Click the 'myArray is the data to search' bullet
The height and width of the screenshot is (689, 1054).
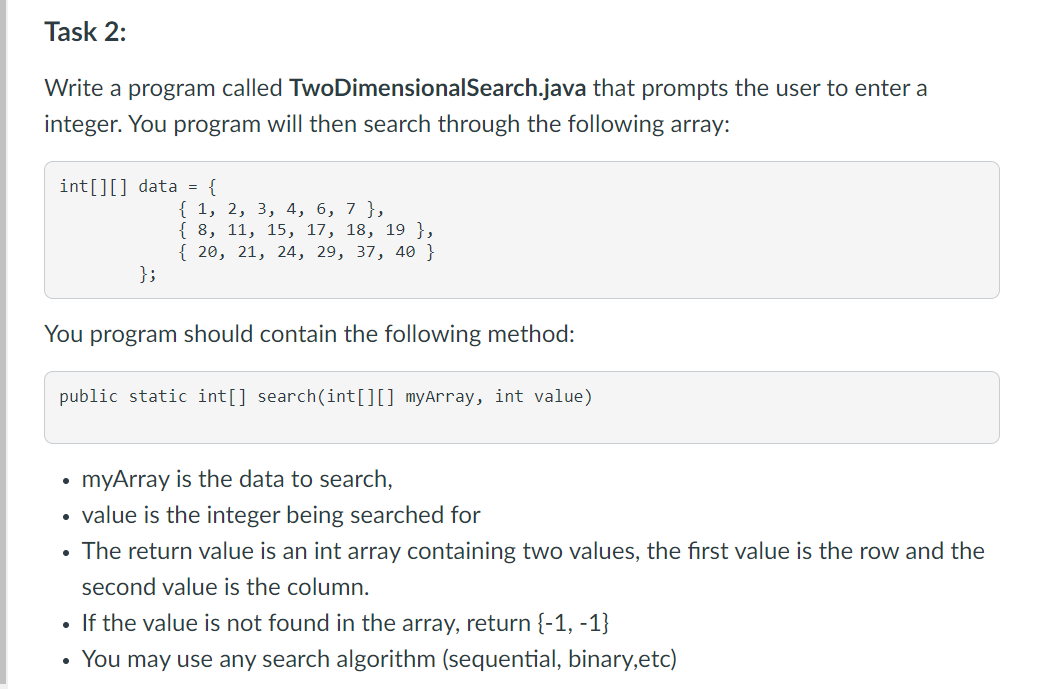pyautogui.click(x=237, y=479)
